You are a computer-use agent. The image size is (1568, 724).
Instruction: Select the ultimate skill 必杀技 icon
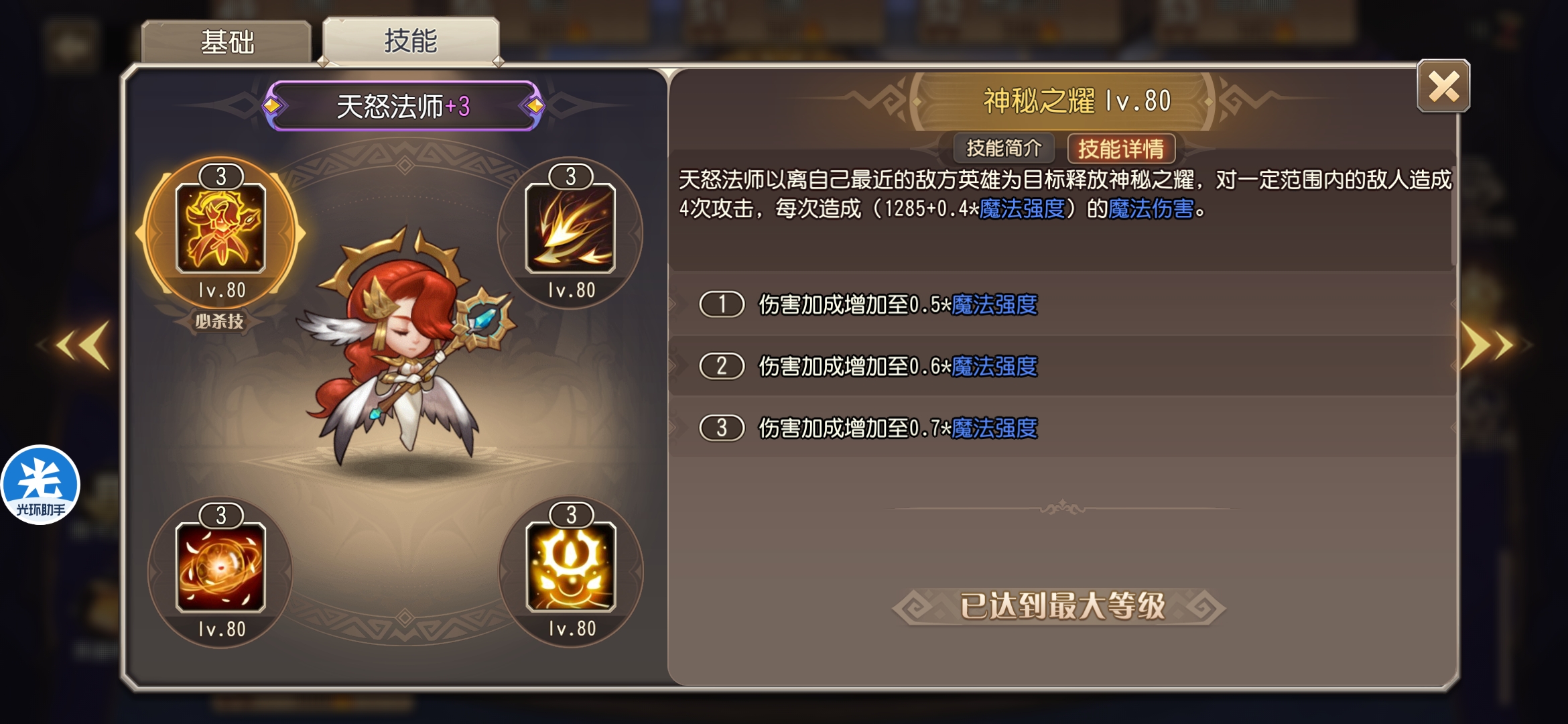220,229
